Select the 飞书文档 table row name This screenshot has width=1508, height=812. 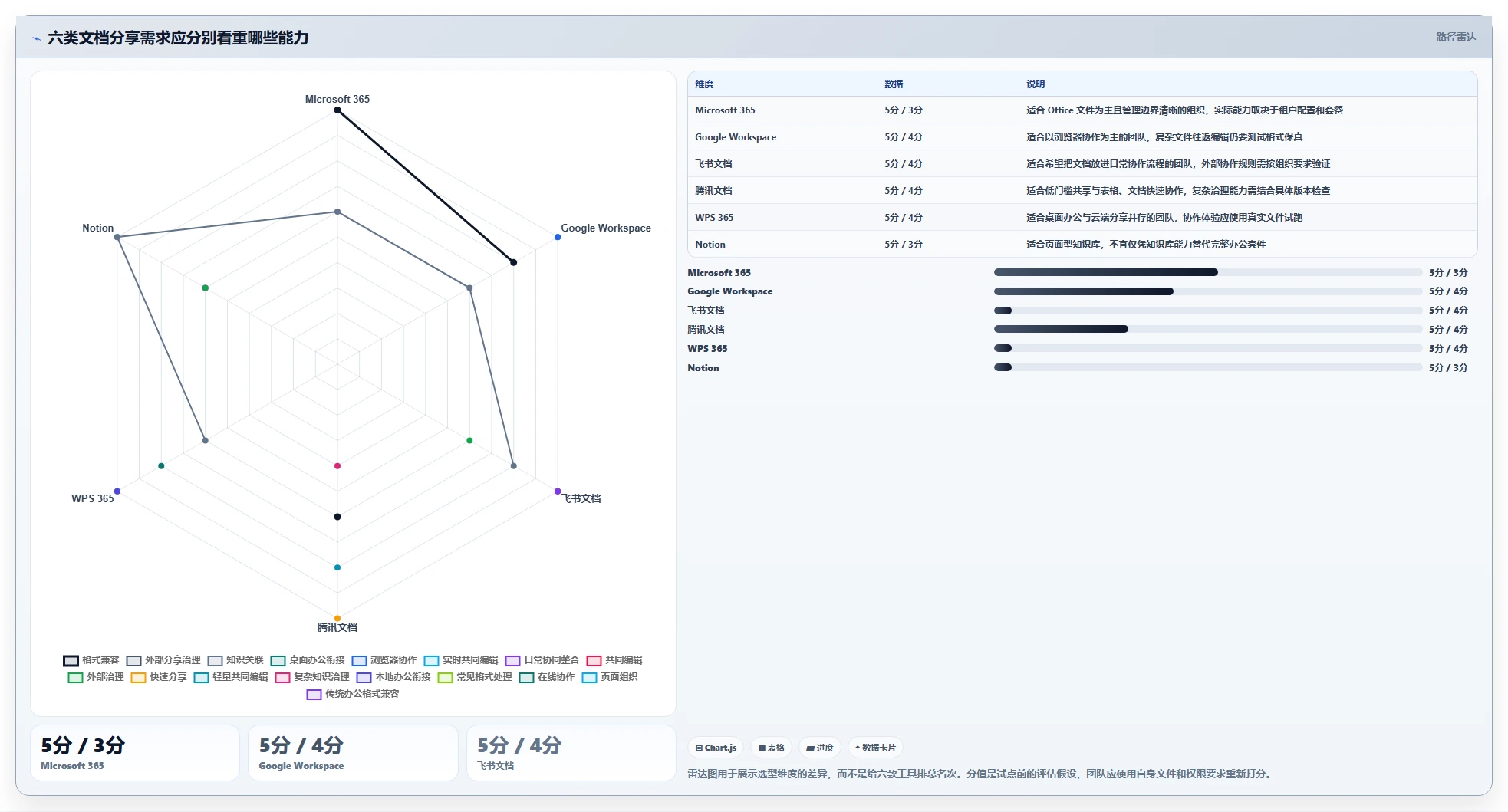coord(713,164)
